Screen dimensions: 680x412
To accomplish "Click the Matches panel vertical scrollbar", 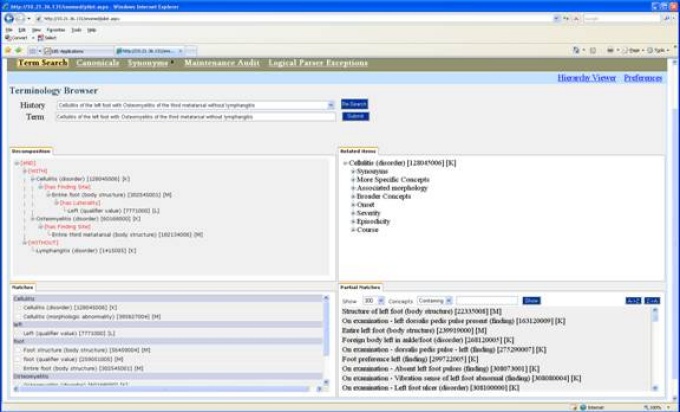I will (326, 340).
